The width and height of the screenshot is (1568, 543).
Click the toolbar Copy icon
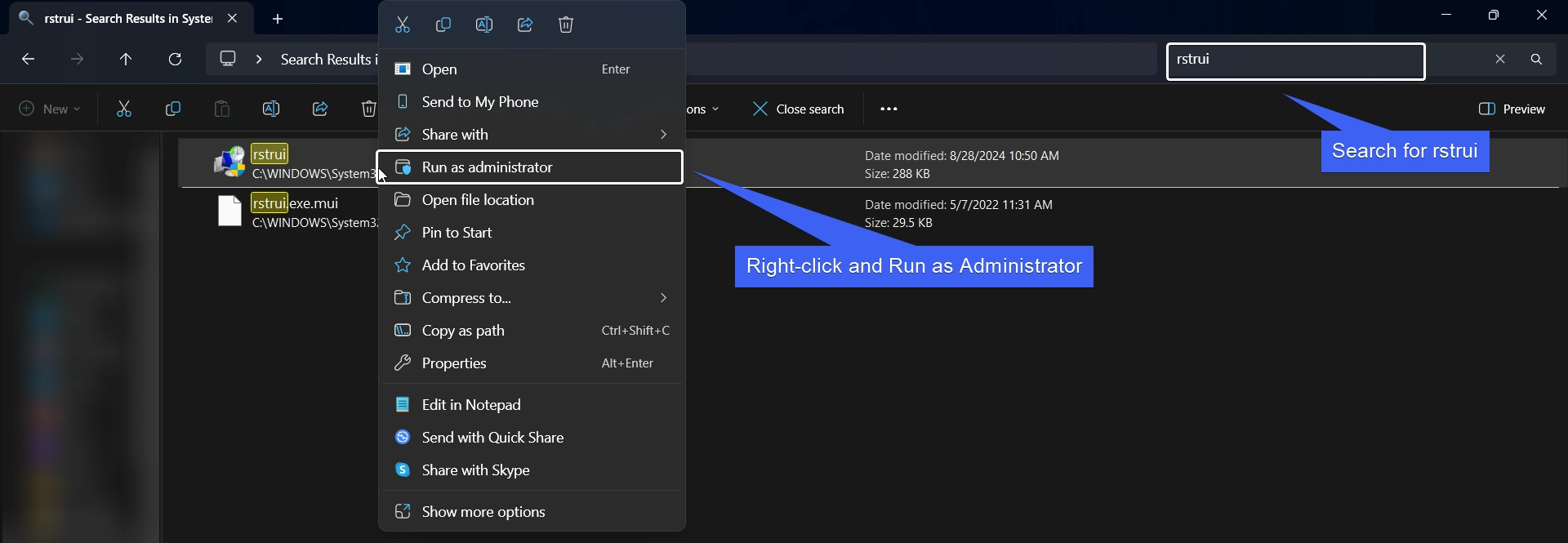(x=173, y=109)
